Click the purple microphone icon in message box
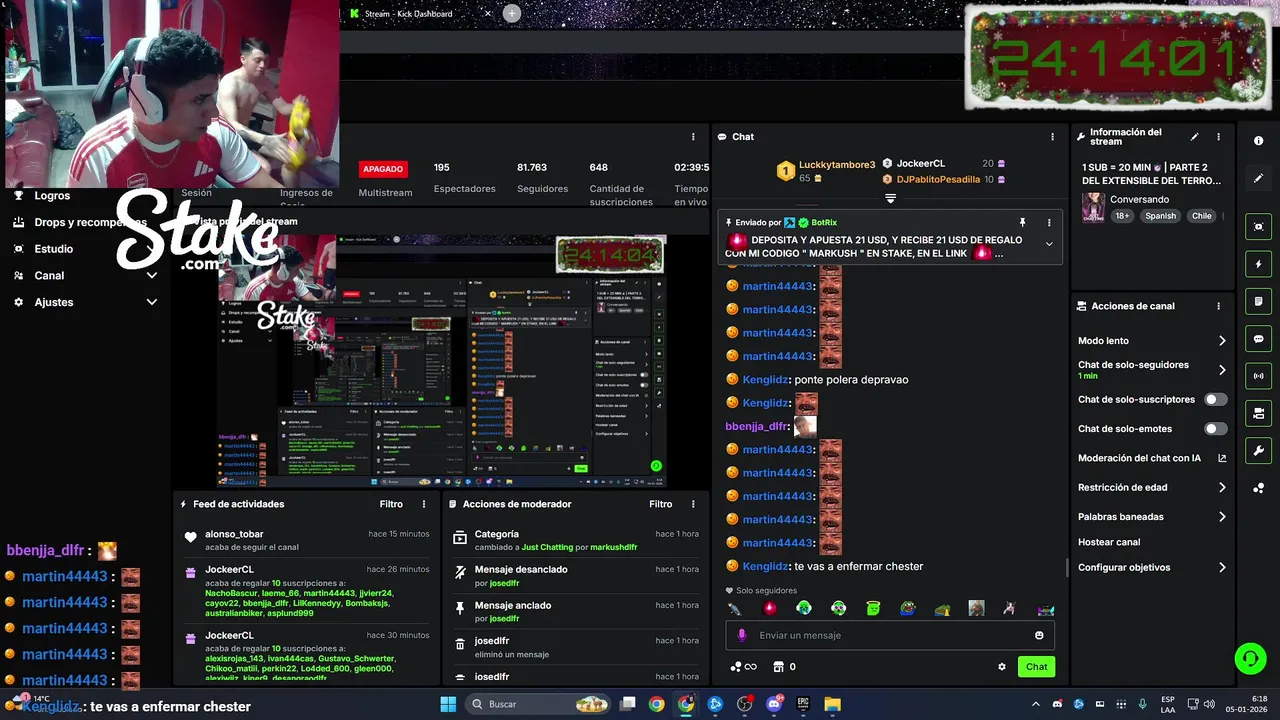The height and width of the screenshot is (720, 1280). click(742, 635)
